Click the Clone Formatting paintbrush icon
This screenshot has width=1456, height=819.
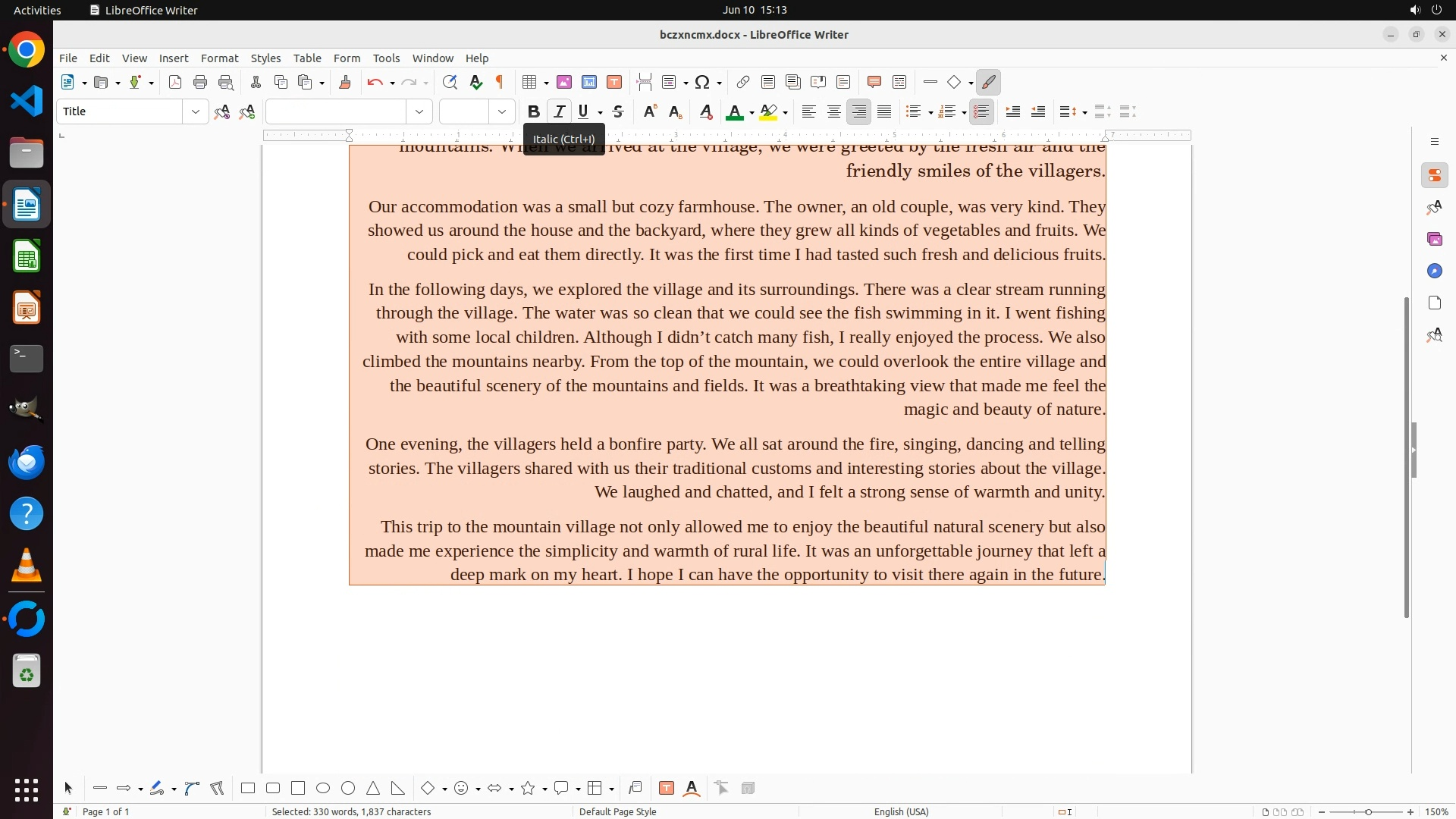coord(345,83)
